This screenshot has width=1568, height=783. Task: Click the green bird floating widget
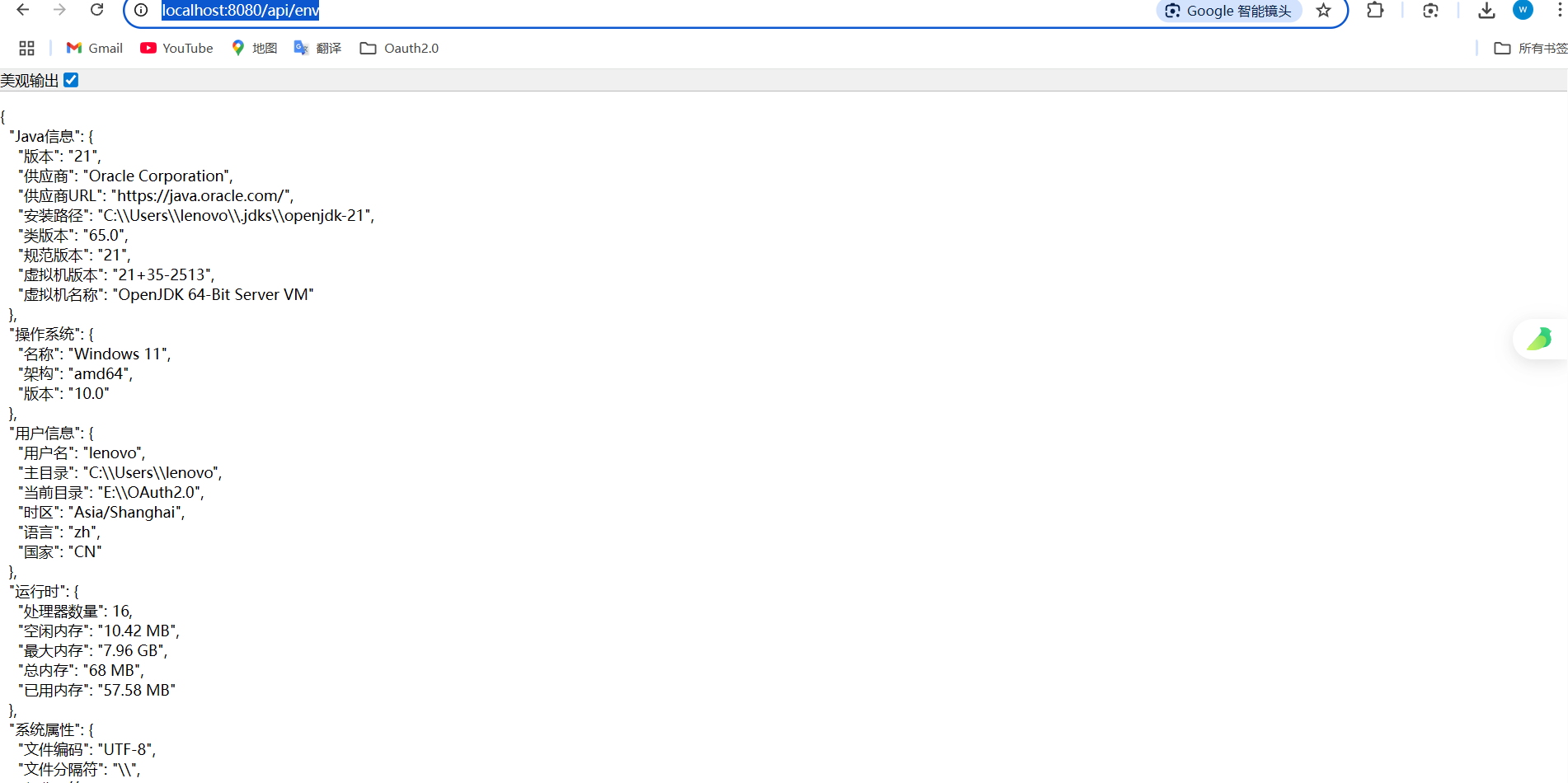(1539, 339)
